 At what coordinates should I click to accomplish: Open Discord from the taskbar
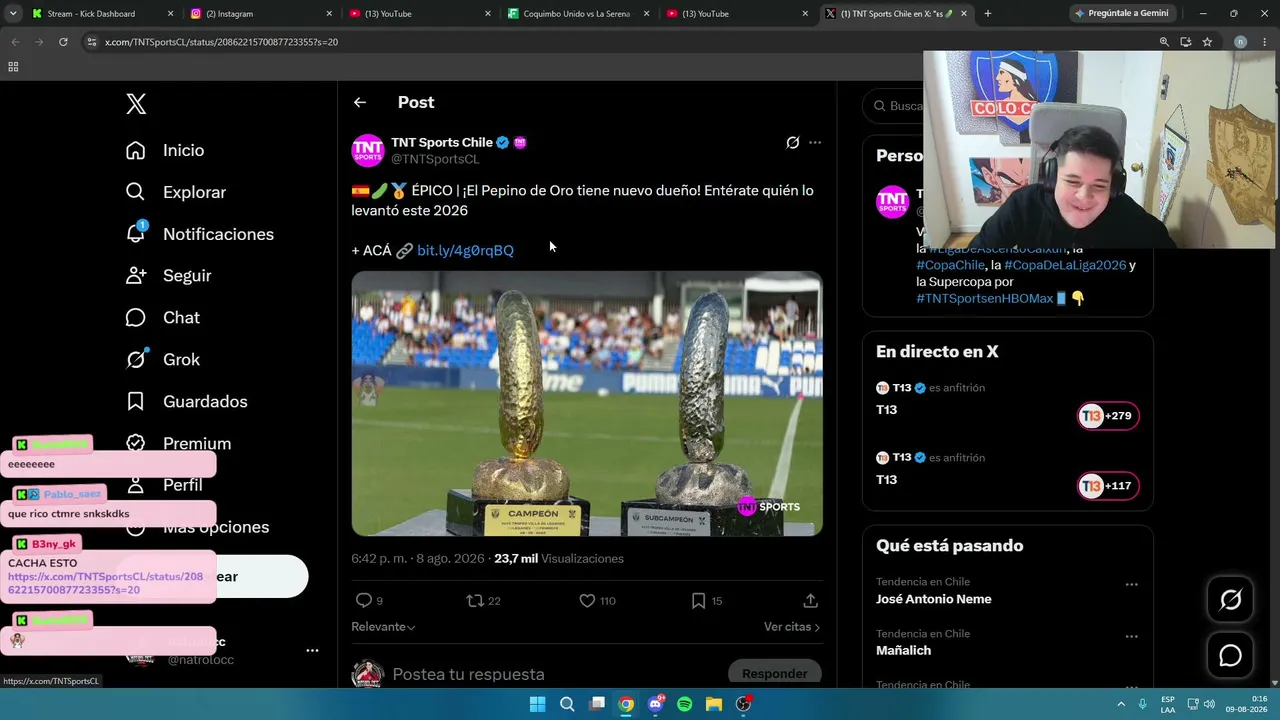pyautogui.click(x=655, y=704)
